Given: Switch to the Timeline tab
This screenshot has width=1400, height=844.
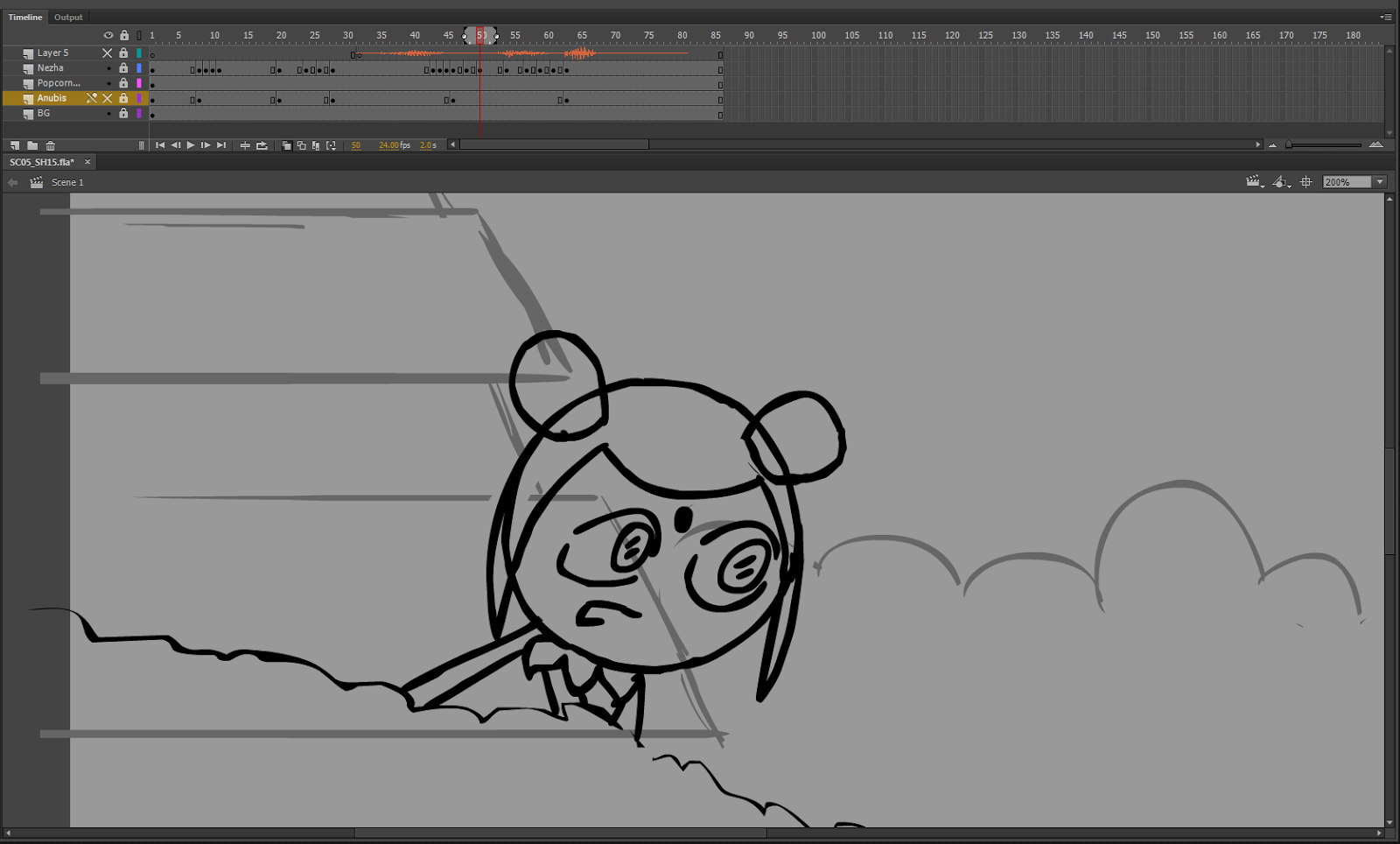Looking at the screenshot, I should click(25, 17).
